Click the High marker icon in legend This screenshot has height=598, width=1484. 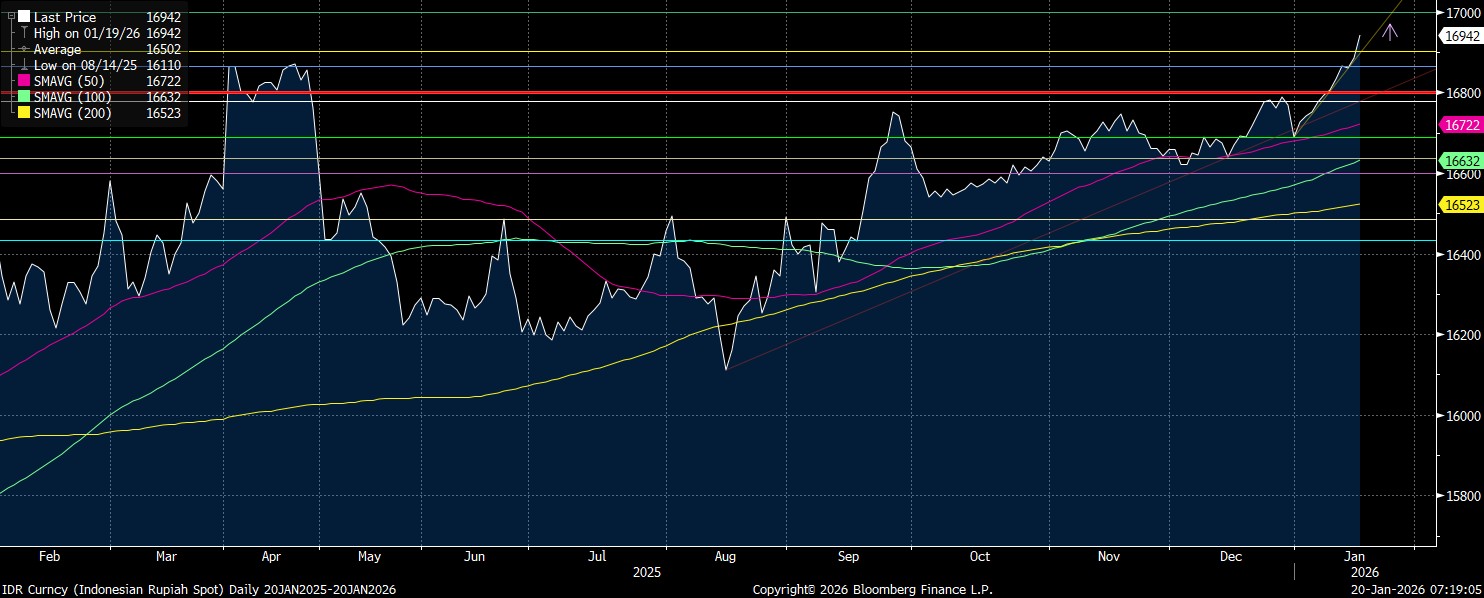[24, 33]
